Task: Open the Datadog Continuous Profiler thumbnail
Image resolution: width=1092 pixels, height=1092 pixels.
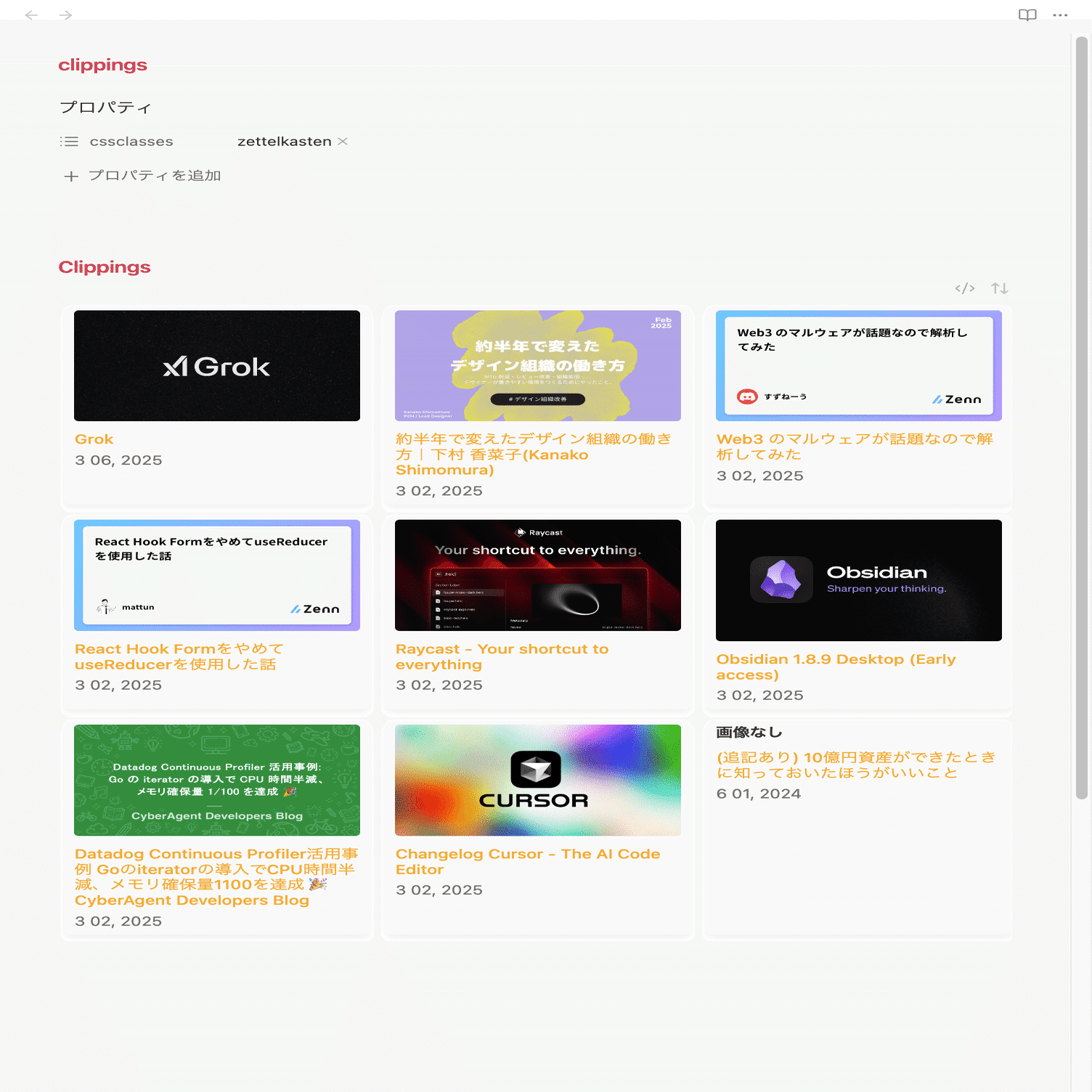Action: click(217, 780)
